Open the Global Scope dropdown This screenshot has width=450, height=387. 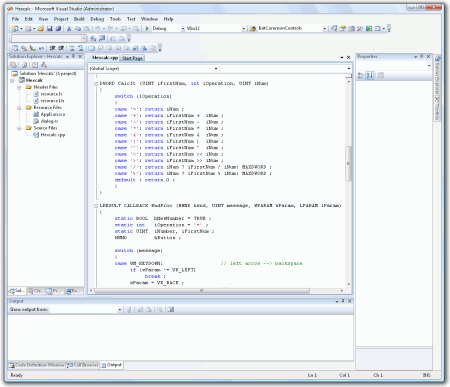tap(216, 68)
